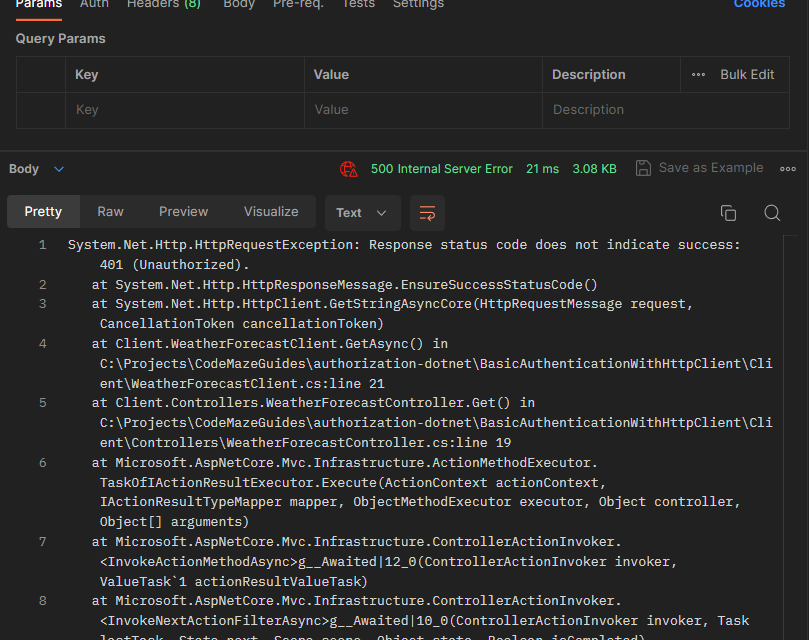Copy response body using copy icon
809x640 pixels.
click(728, 212)
